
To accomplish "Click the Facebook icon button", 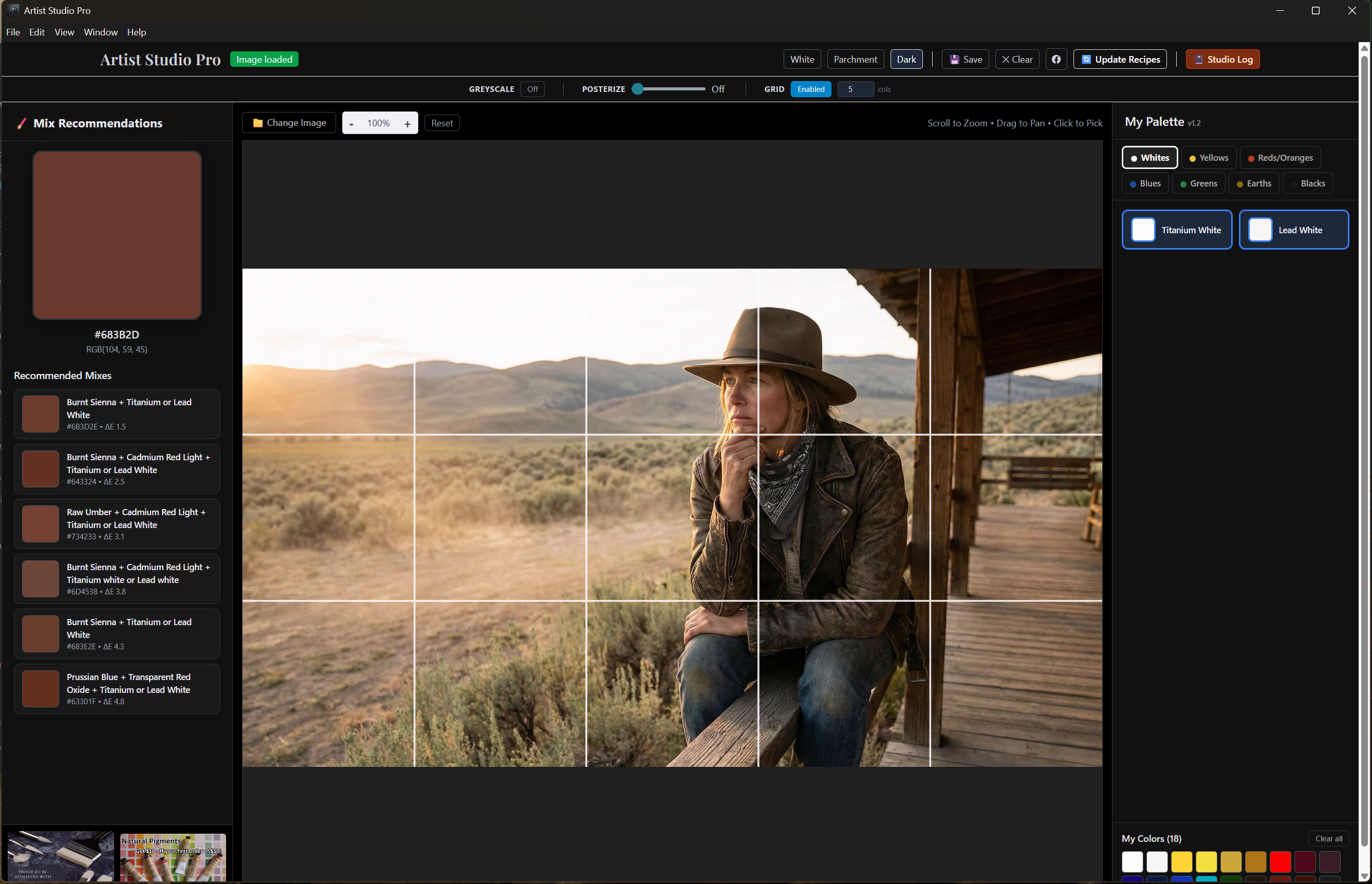I will [1055, 59].
